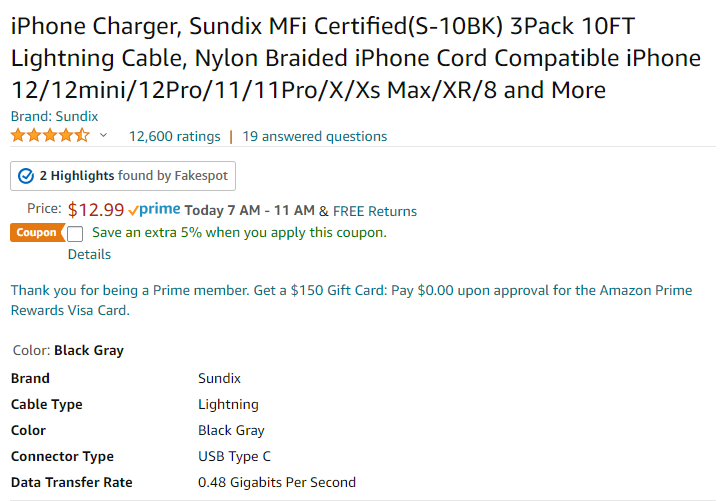Click the Prime logo next to price
This screenshot has width=726, height=501.
pyautogui.click(x=155, y=210)
